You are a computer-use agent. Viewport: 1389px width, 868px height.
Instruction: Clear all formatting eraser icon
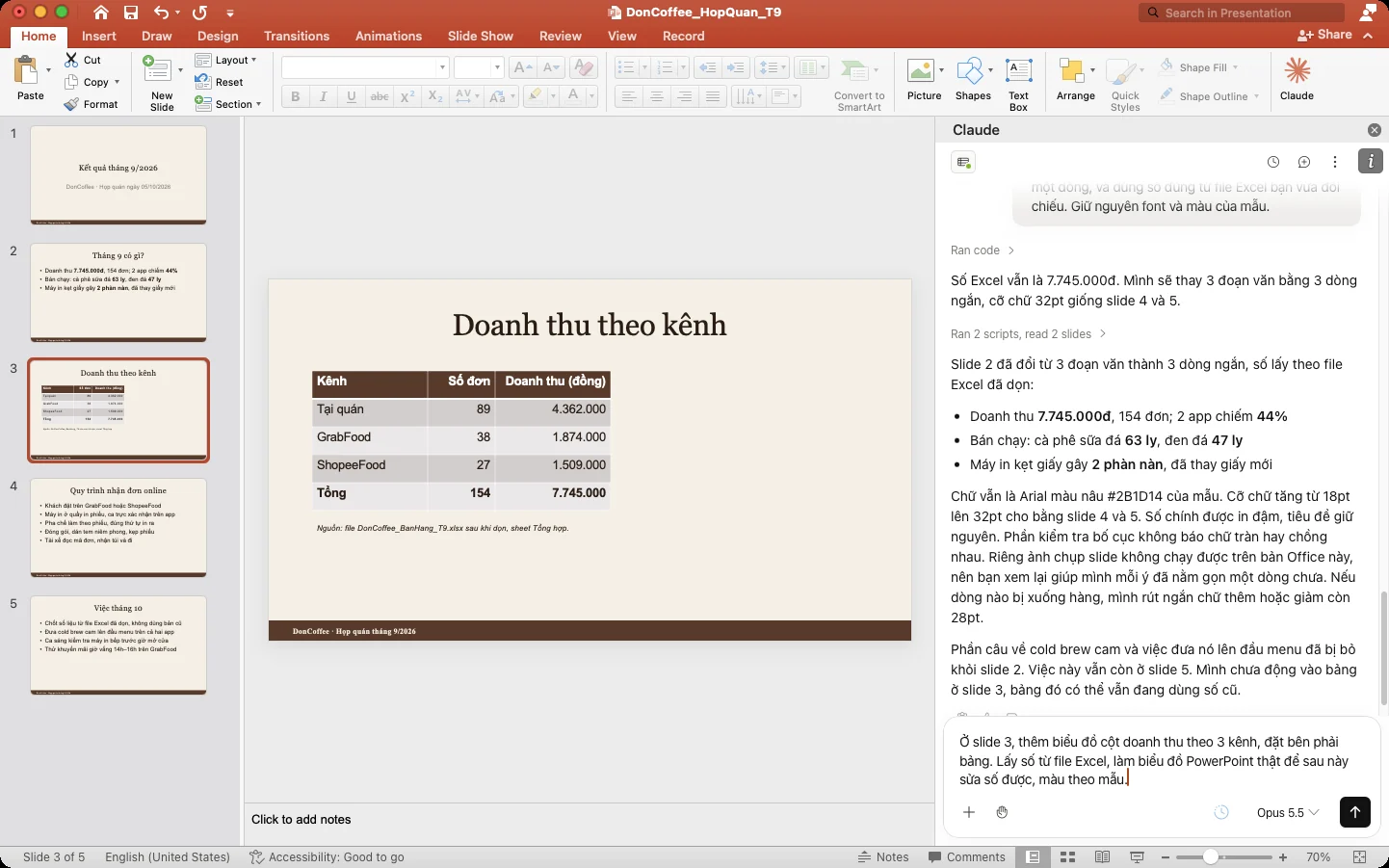(x=583, y=67)
